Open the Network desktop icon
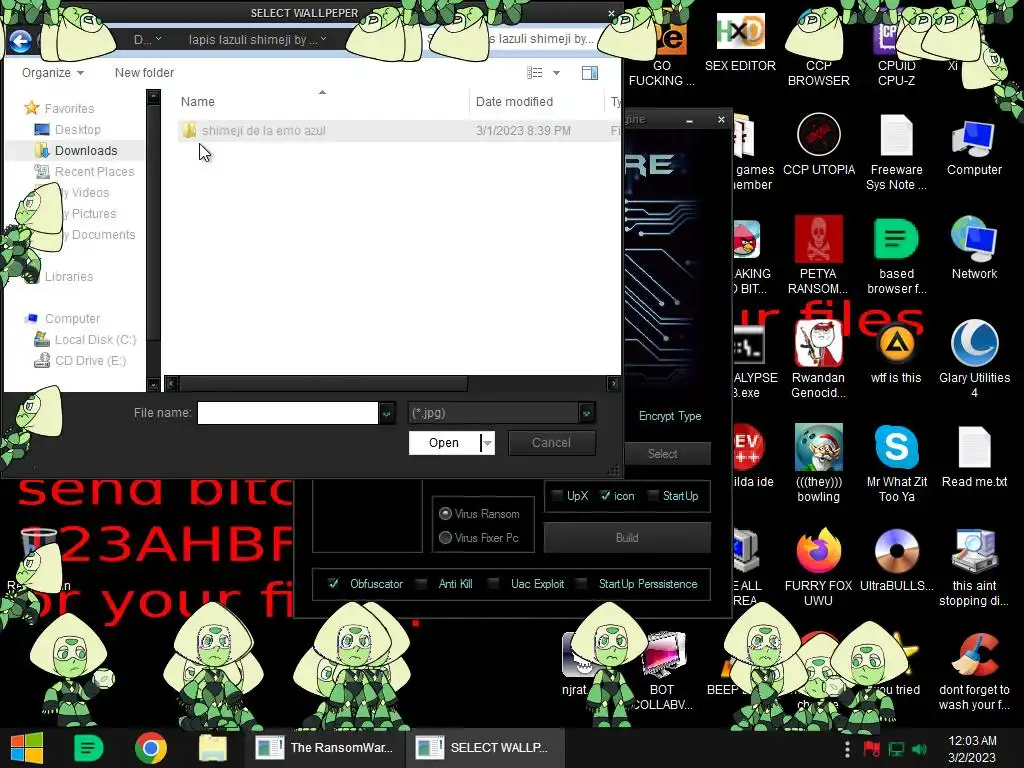Image resolution: width=1024 pixels, height=768 pixels. pos(974,248)
